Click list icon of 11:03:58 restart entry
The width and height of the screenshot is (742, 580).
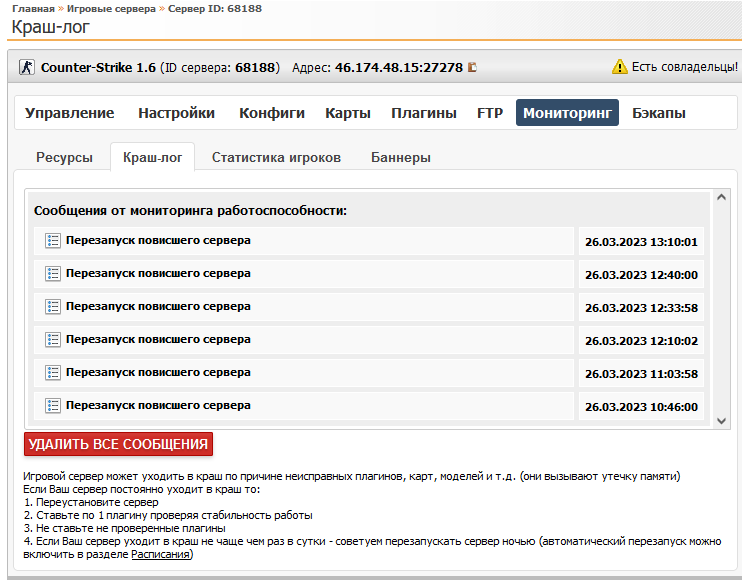[53, 372]
